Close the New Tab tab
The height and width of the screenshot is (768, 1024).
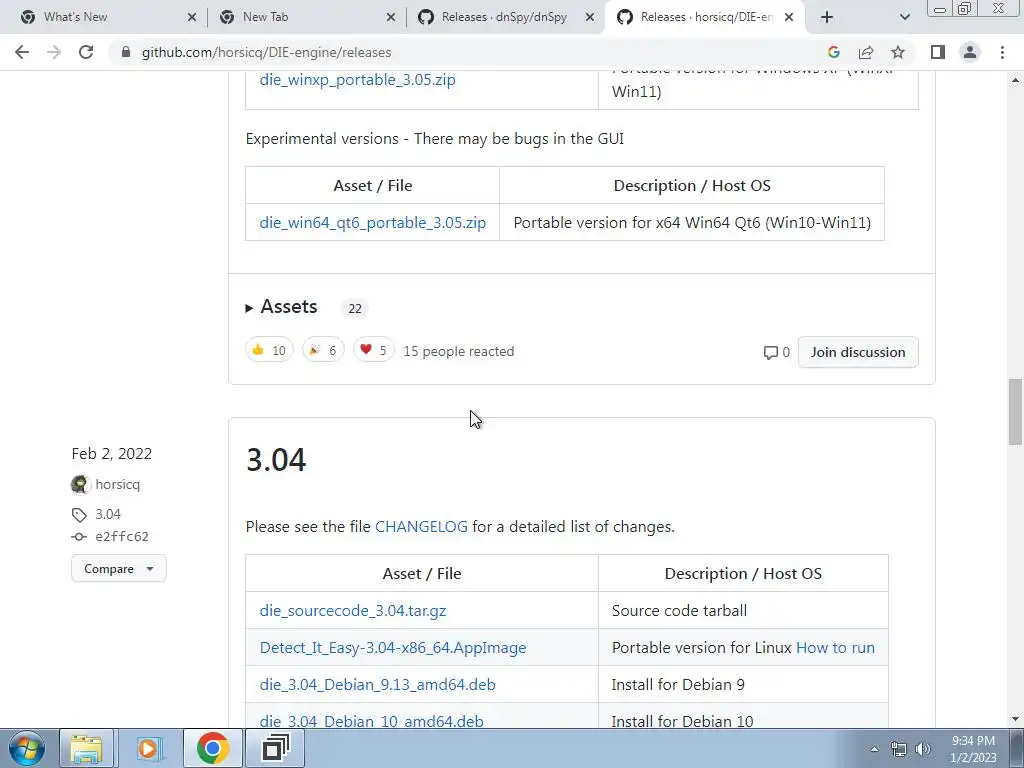point(391,17)
